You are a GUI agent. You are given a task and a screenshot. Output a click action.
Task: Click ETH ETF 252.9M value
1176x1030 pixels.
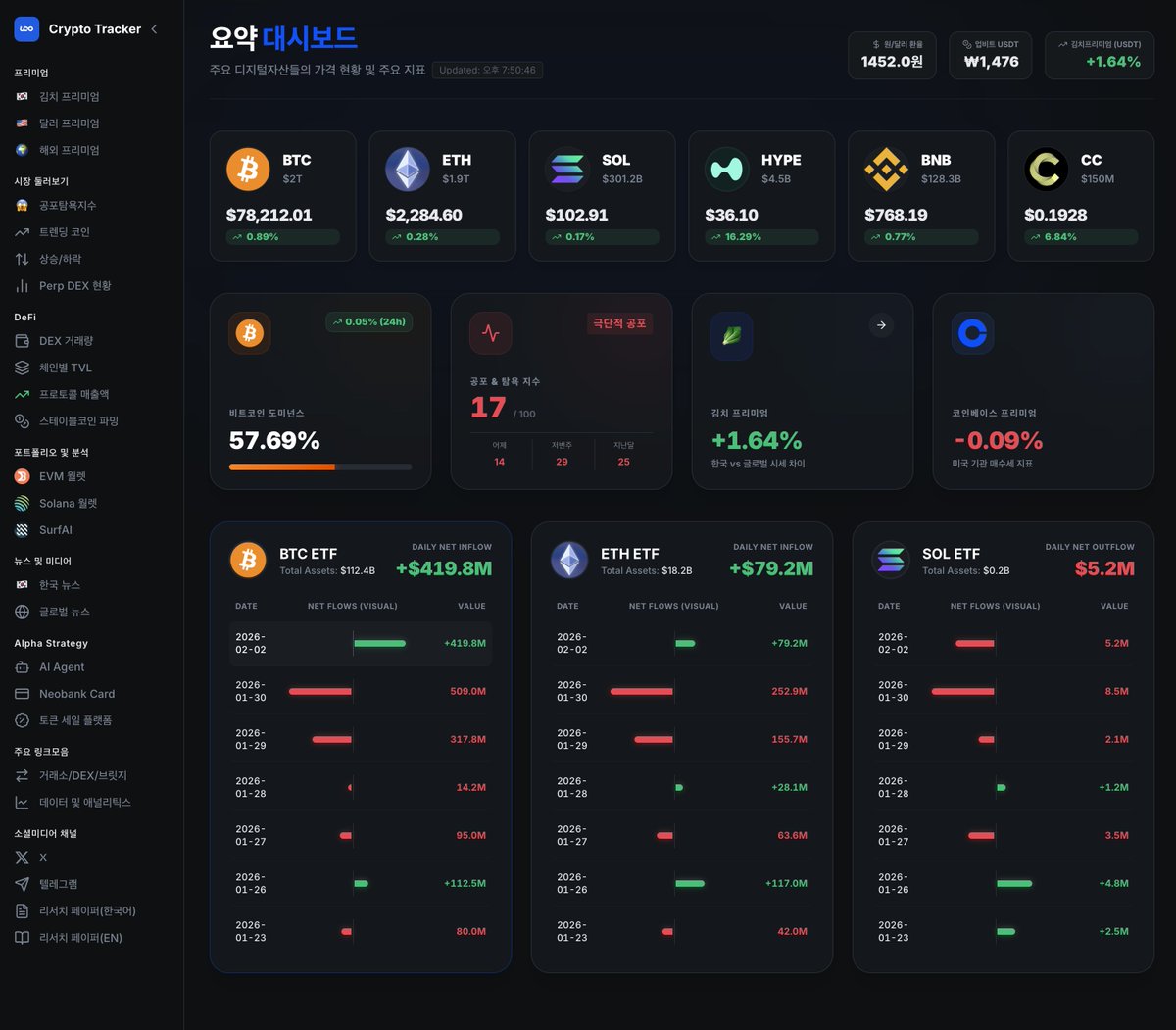(x=789, y=691)
